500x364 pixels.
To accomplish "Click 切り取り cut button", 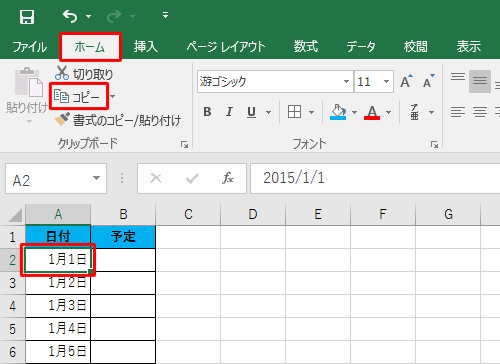I will click(84, 74).
